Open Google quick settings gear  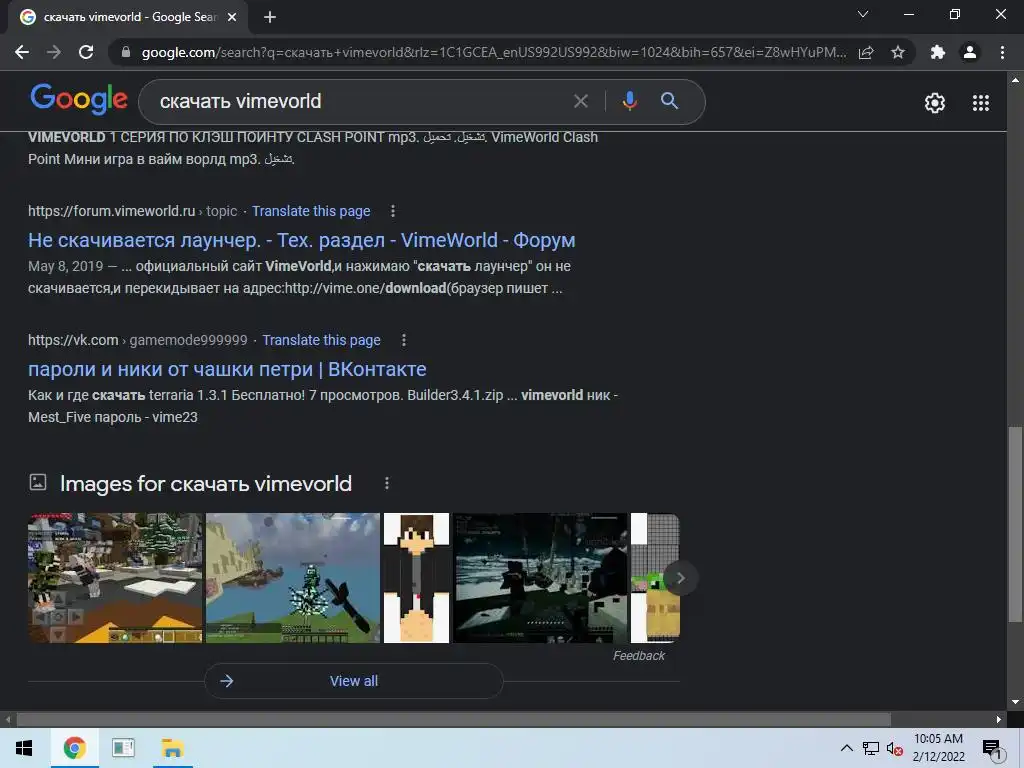coord(935,103)
